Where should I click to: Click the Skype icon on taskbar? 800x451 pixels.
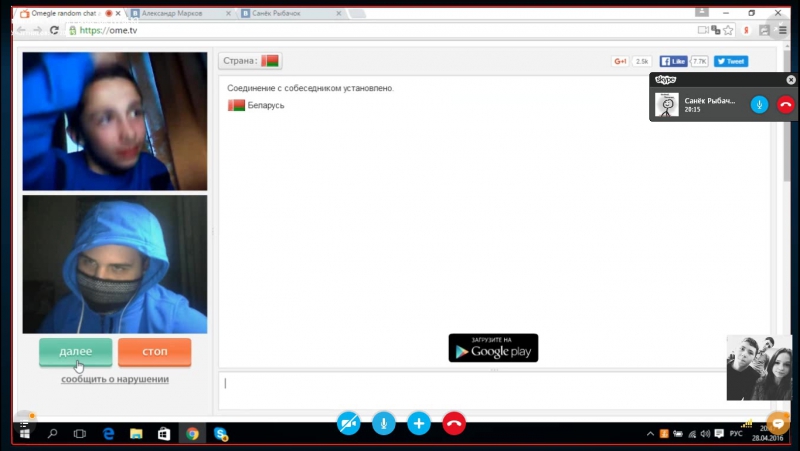pyautogui.click(x=220, y=434)
